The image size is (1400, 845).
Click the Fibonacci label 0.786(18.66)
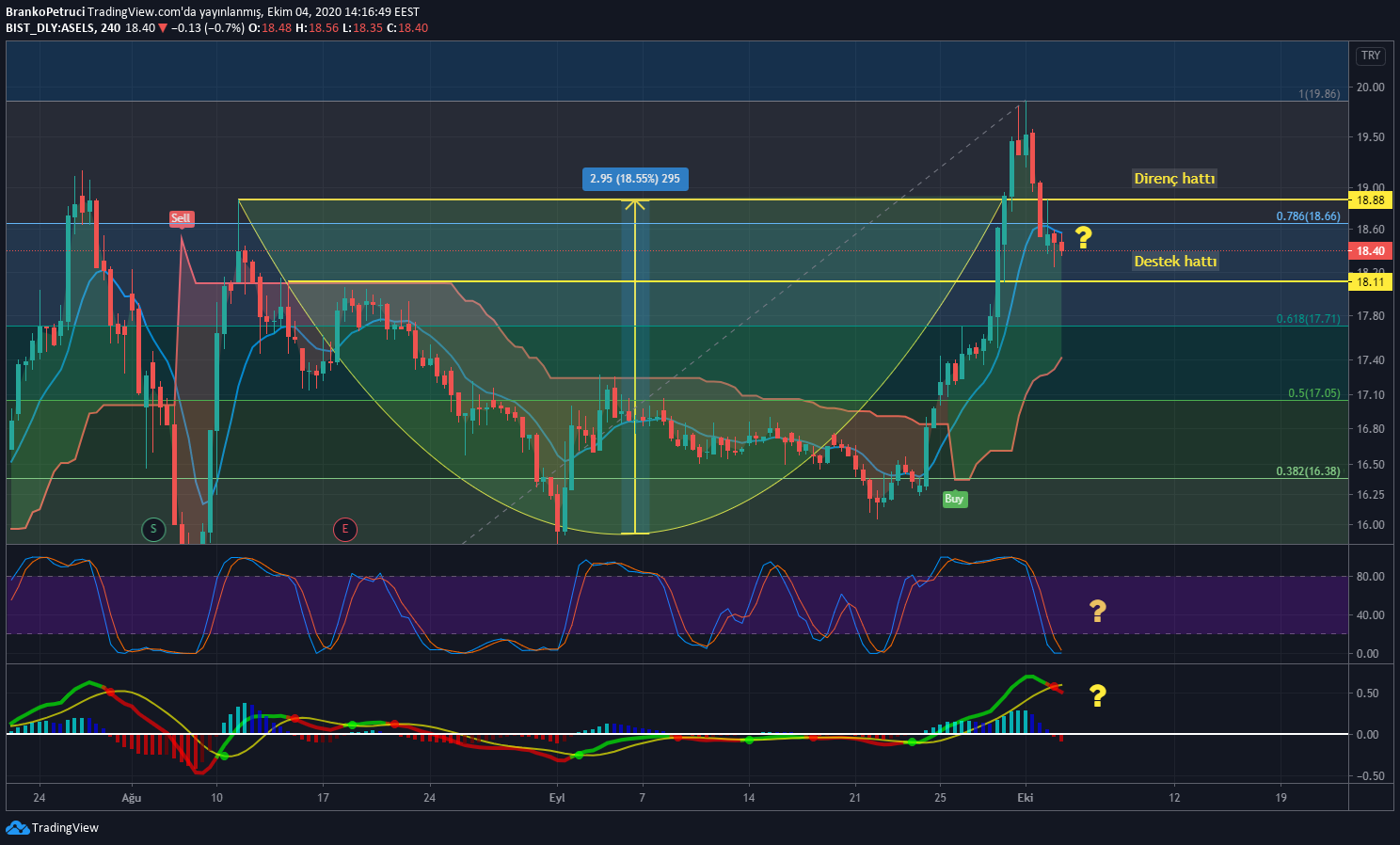pos(1308,216)
